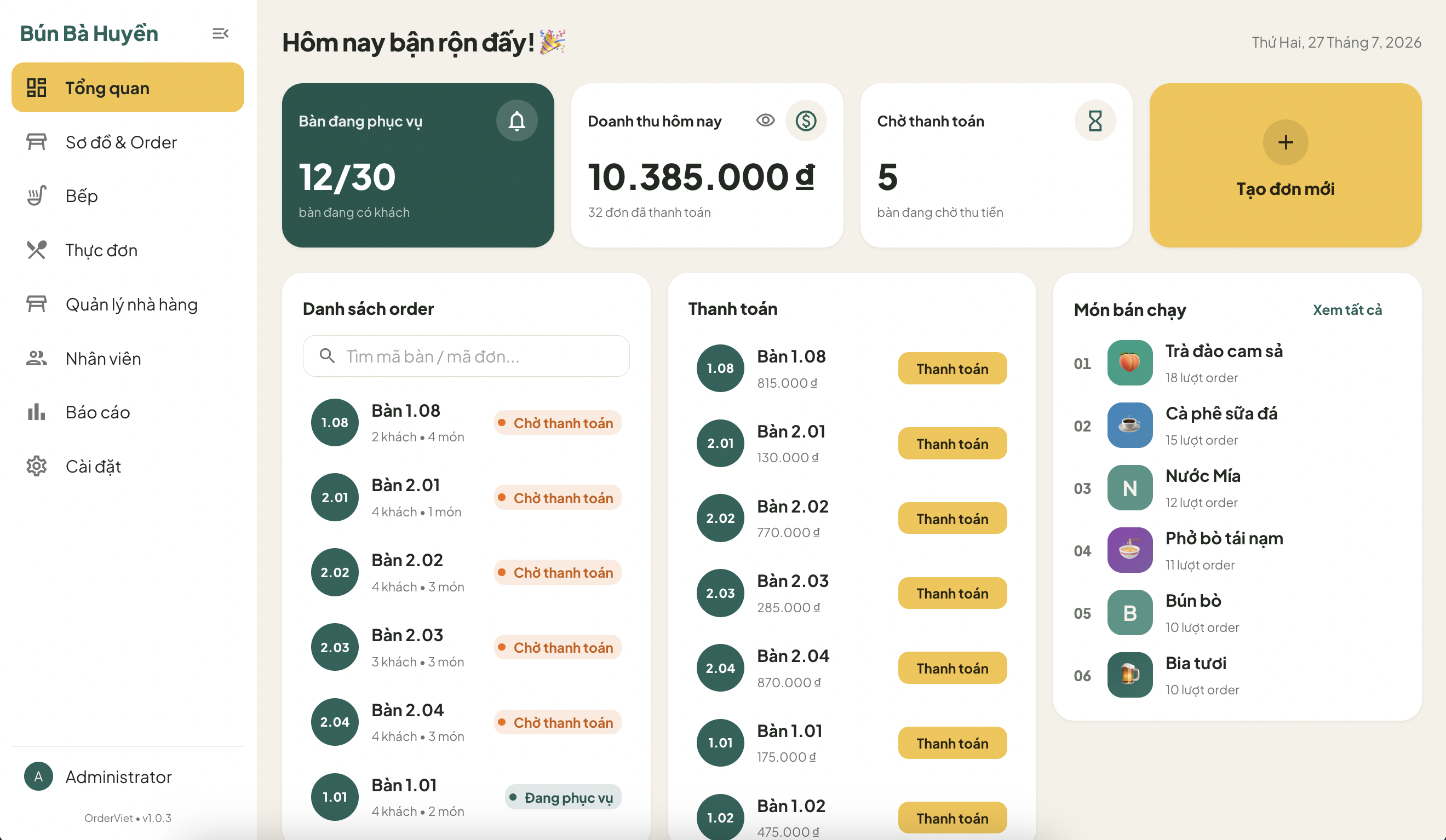Click Xem tất cả link
The width and height of the screenshot is (1446, 840).
1347,310
